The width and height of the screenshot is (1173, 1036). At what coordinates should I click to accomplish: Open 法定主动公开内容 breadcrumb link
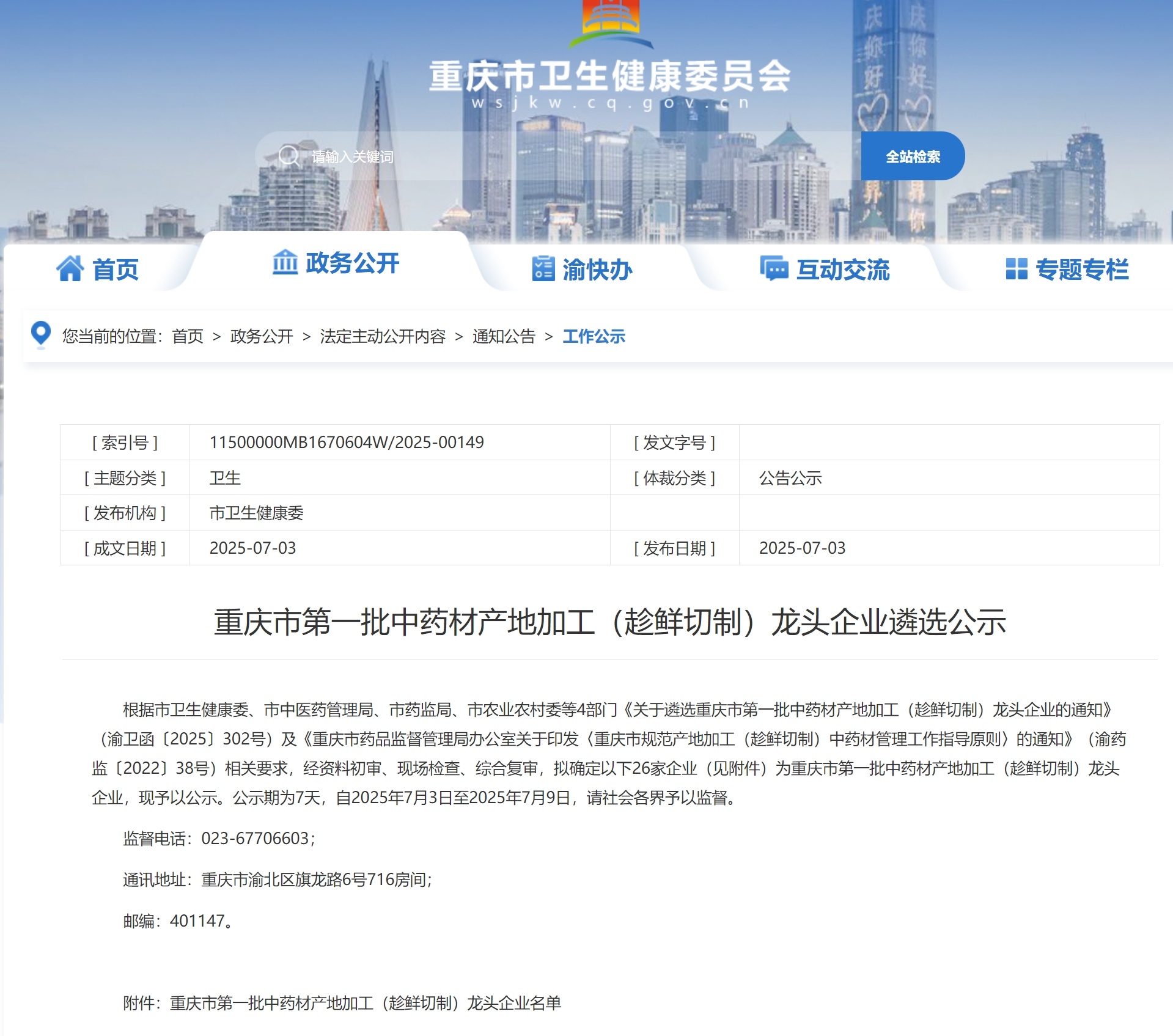[383, 336]
